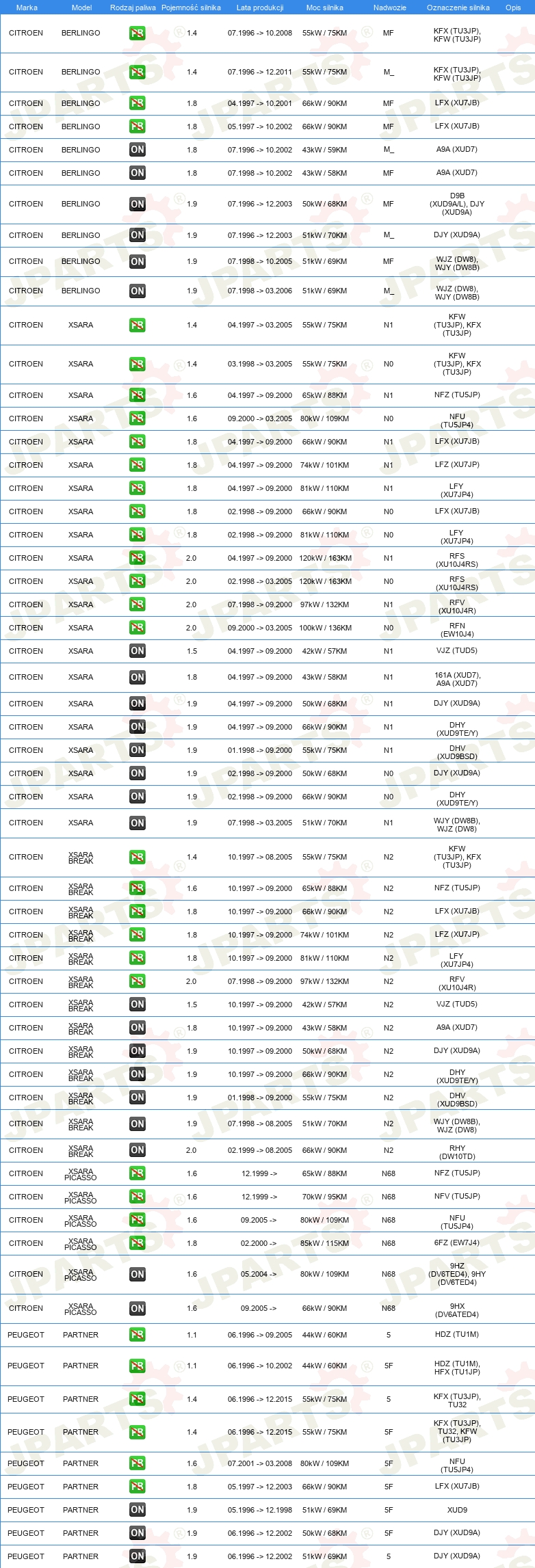Select the NFV (TU5JP) engine code cell
Viewport: 535px width, 1568px height.
tap(457, 1196)
